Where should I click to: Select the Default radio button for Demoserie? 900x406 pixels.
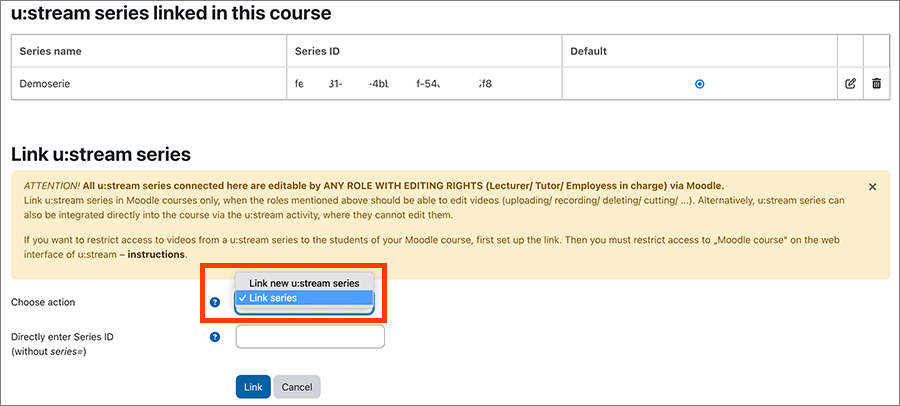pyautogui.click(x=699, y=84)
